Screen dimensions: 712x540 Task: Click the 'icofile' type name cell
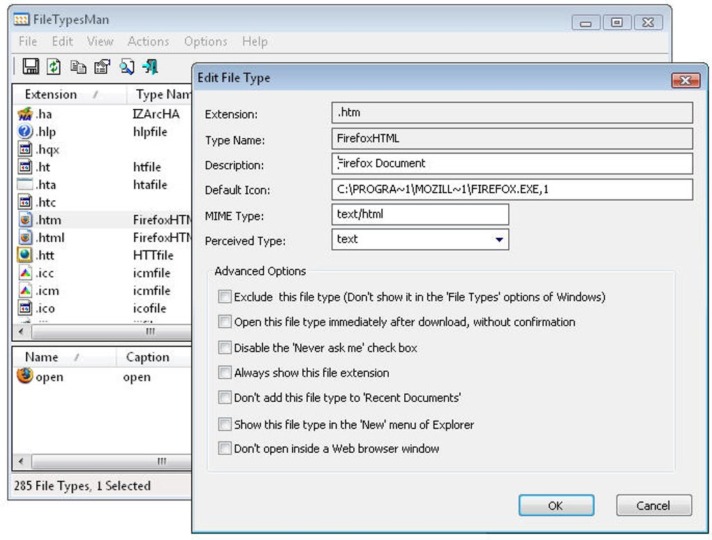coord(149,308)
